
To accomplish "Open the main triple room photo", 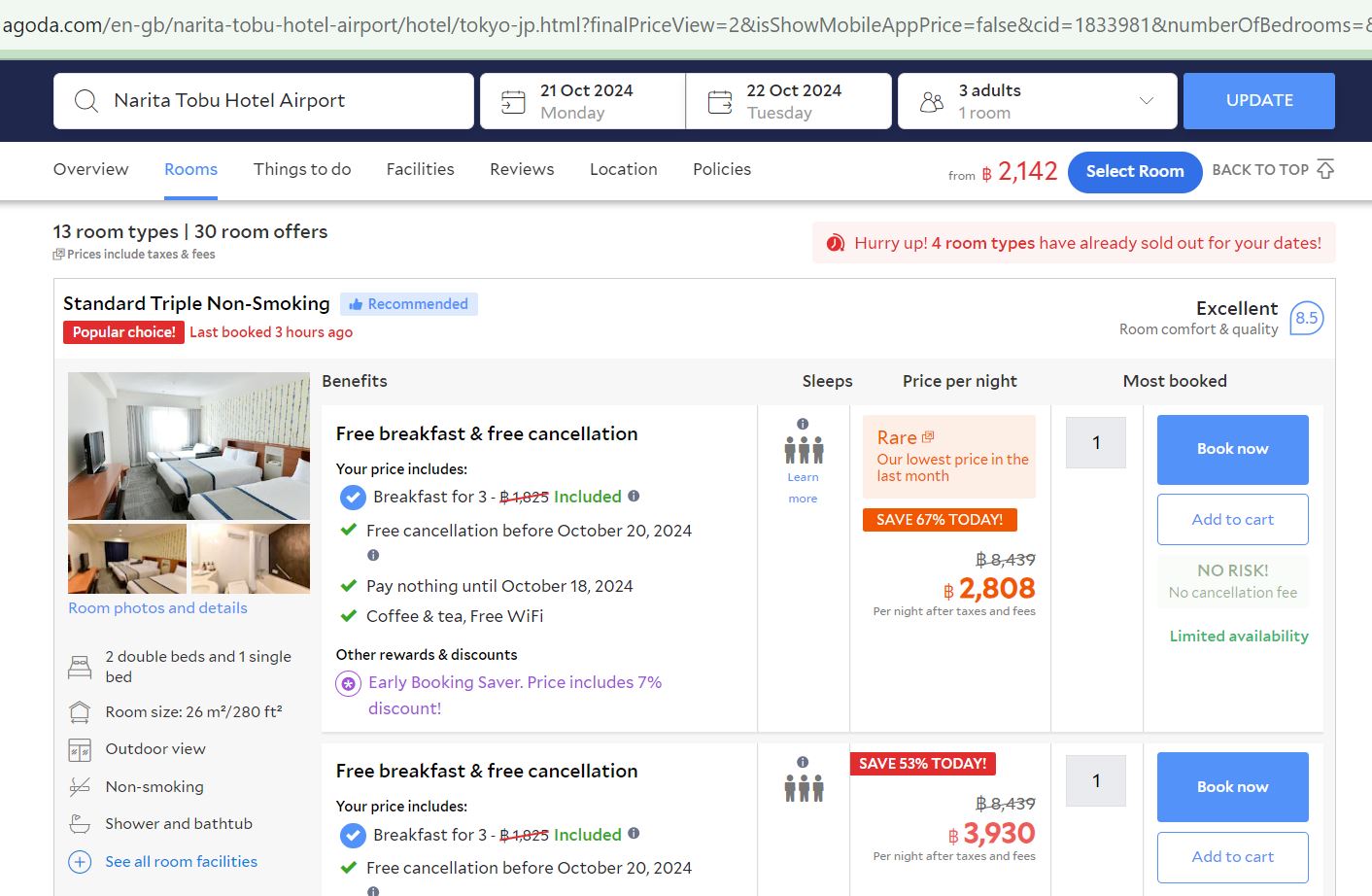I will click(x=189, y=446).
